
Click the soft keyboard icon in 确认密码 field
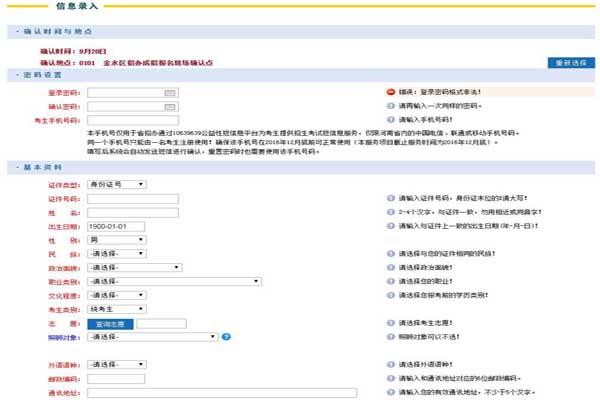click(169, 105)
